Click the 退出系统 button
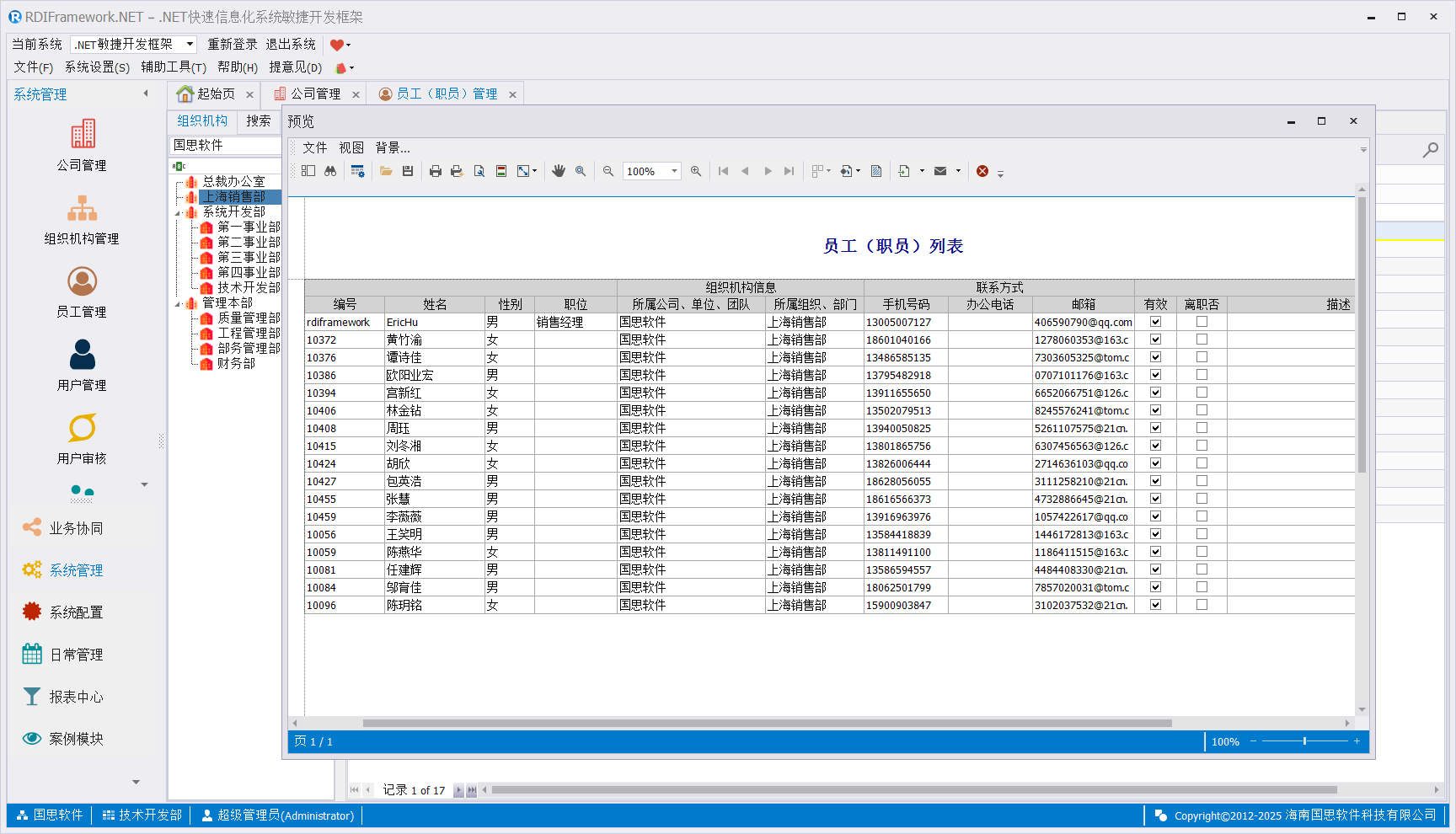The width and height of the screenshot is (1456, 834). [x=291, y=44]
